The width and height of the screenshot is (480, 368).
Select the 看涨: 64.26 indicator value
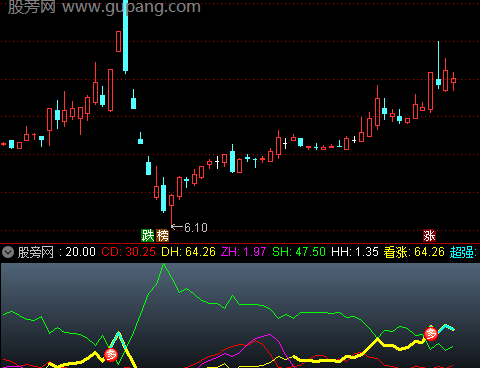[x=414, y=252]
